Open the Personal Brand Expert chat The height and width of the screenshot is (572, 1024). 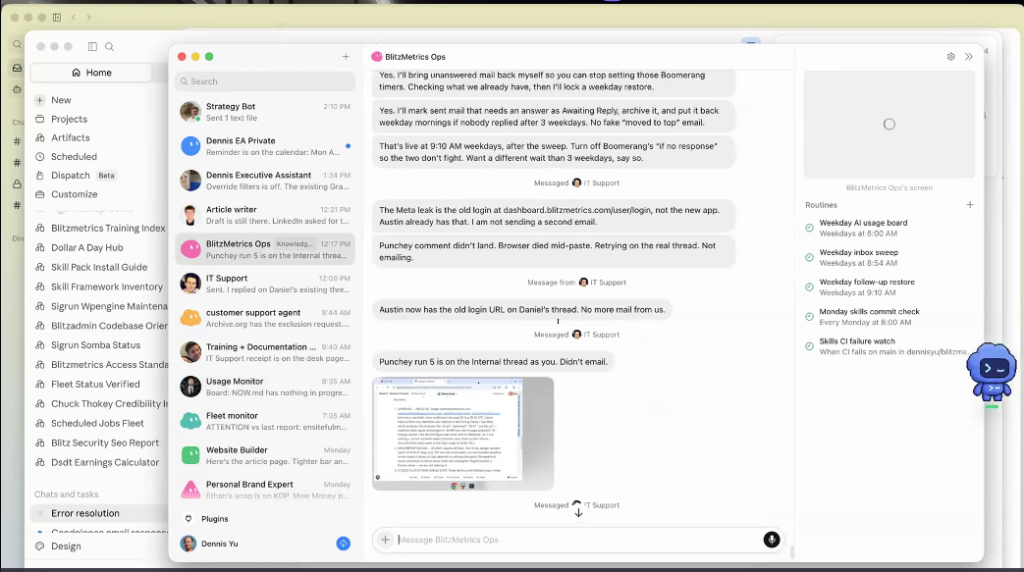265,490
